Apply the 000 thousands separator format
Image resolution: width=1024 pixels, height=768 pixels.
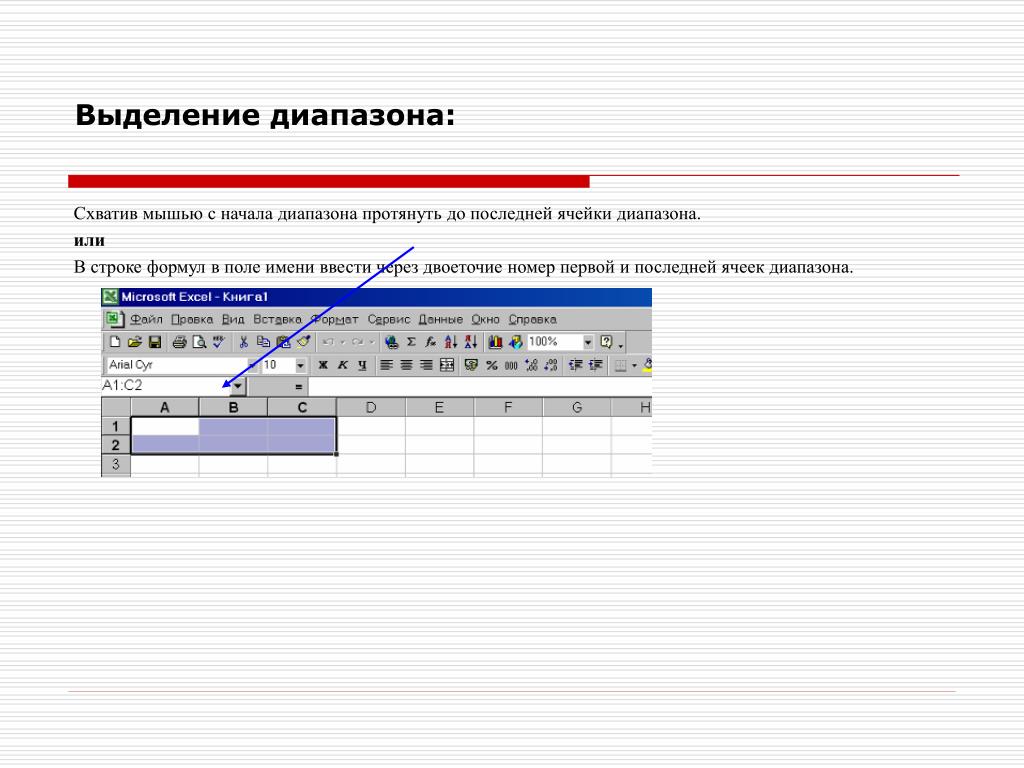[511, 365]
